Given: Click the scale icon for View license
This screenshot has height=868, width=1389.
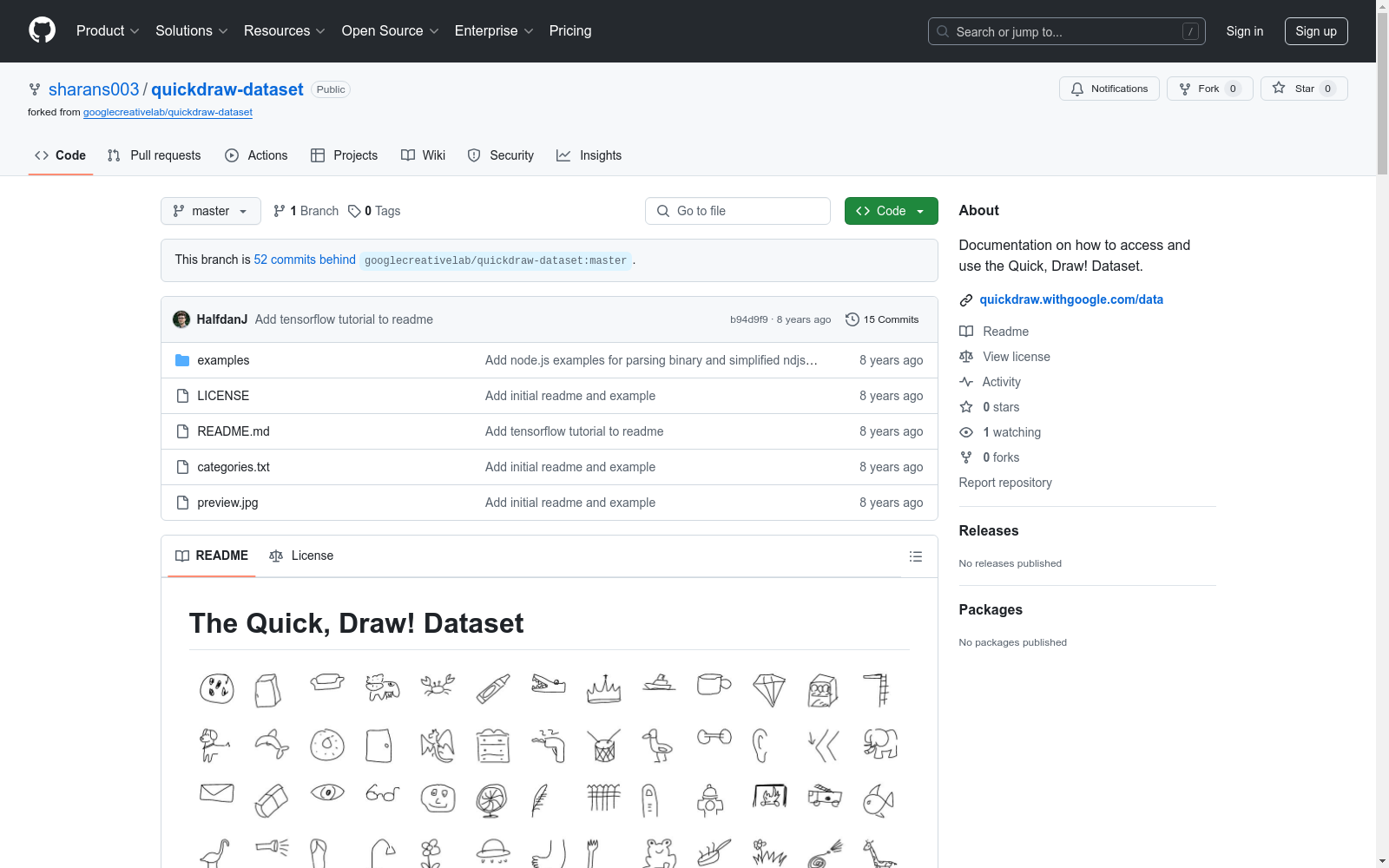Looking at the screenshot, I should (x=966, y=357).
